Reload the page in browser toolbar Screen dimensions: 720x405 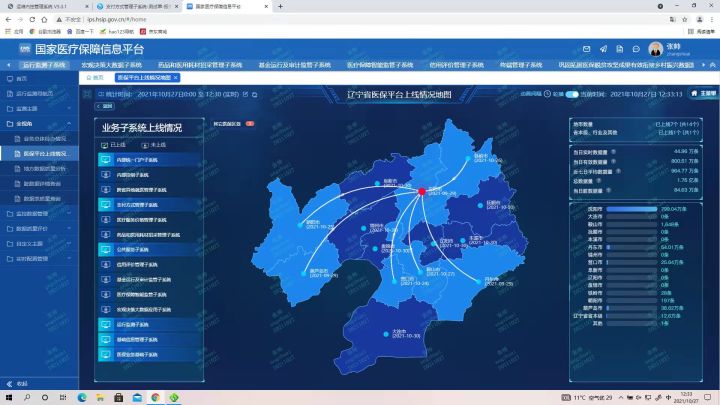tap(32, 19)
